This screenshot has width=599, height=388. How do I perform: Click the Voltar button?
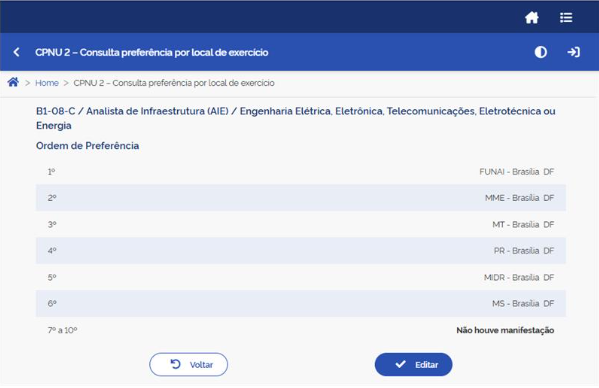(x=188, y=364)
